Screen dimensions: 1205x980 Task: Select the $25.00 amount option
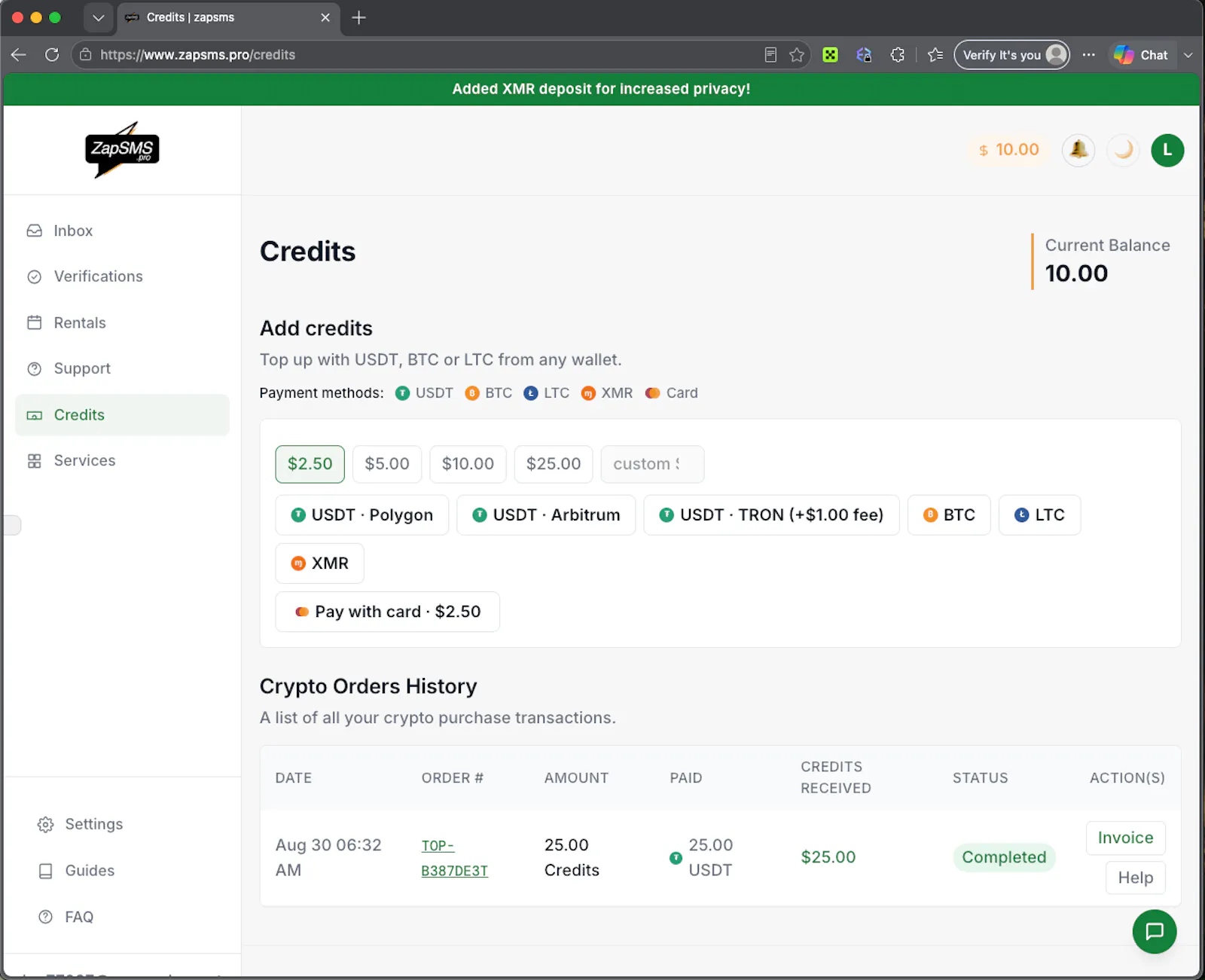coord(554,464)
